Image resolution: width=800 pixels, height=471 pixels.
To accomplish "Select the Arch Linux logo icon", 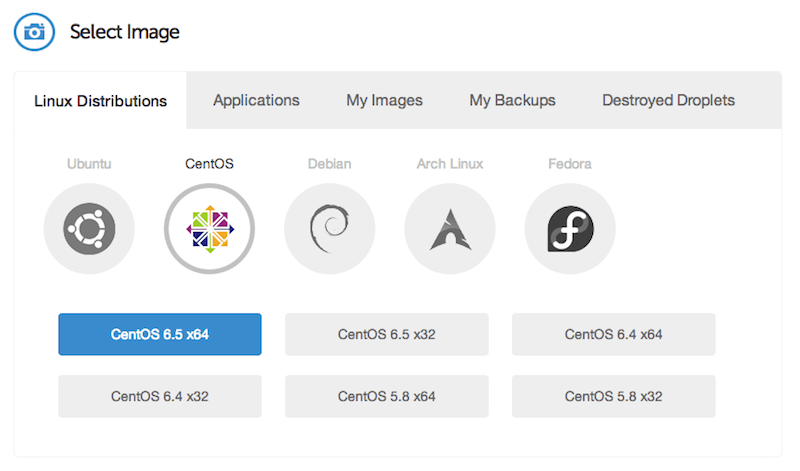I will click(x=449, y=230).
